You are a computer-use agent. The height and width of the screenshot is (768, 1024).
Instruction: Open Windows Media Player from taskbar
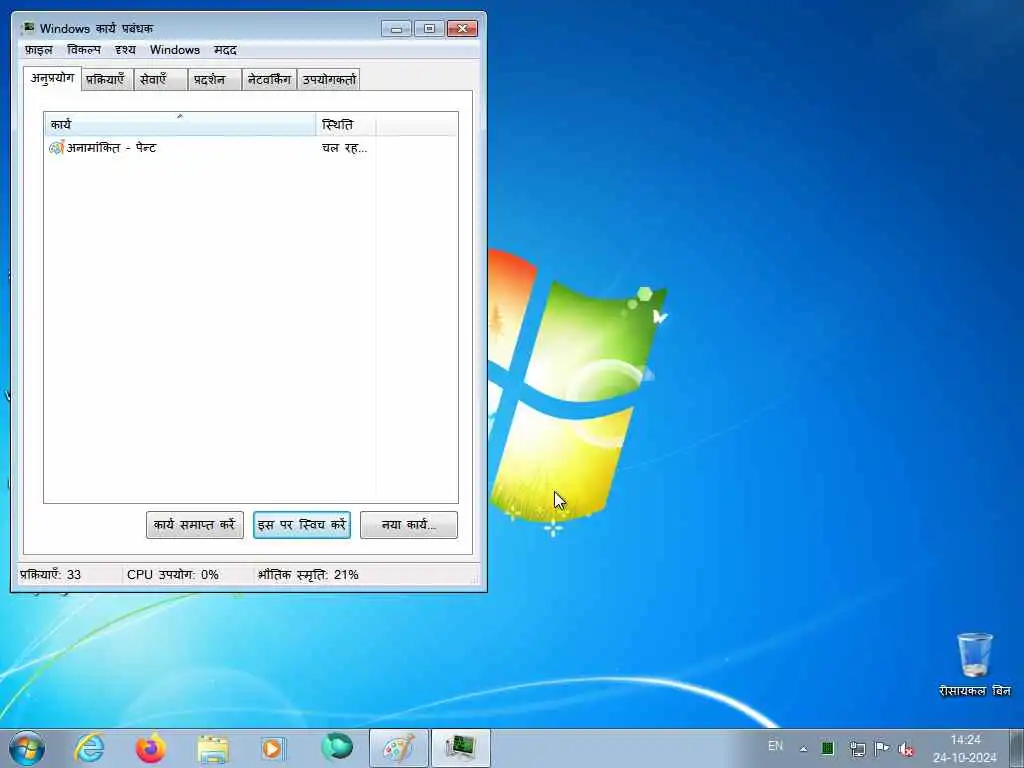point(273,748)
